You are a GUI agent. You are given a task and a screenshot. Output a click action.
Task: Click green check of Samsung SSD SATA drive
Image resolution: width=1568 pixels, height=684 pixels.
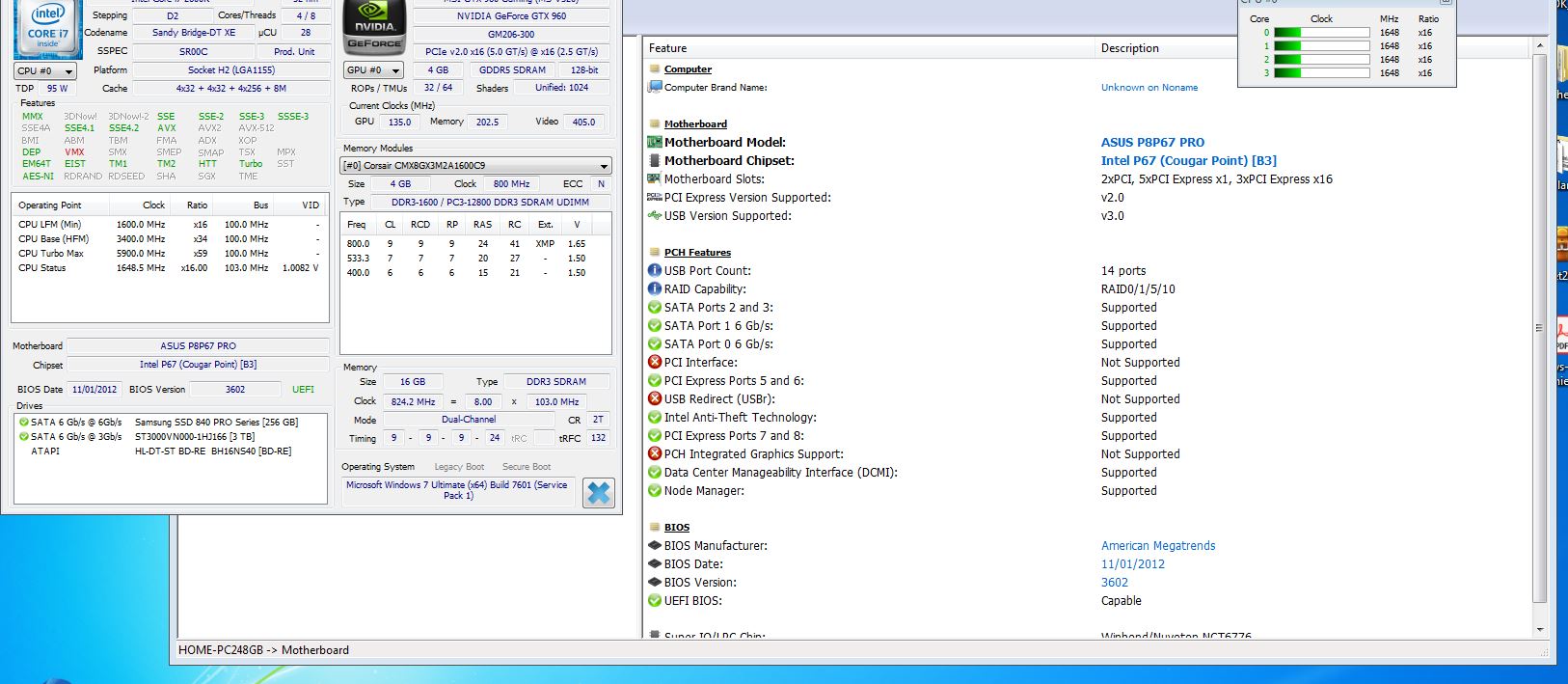[23, 422]
